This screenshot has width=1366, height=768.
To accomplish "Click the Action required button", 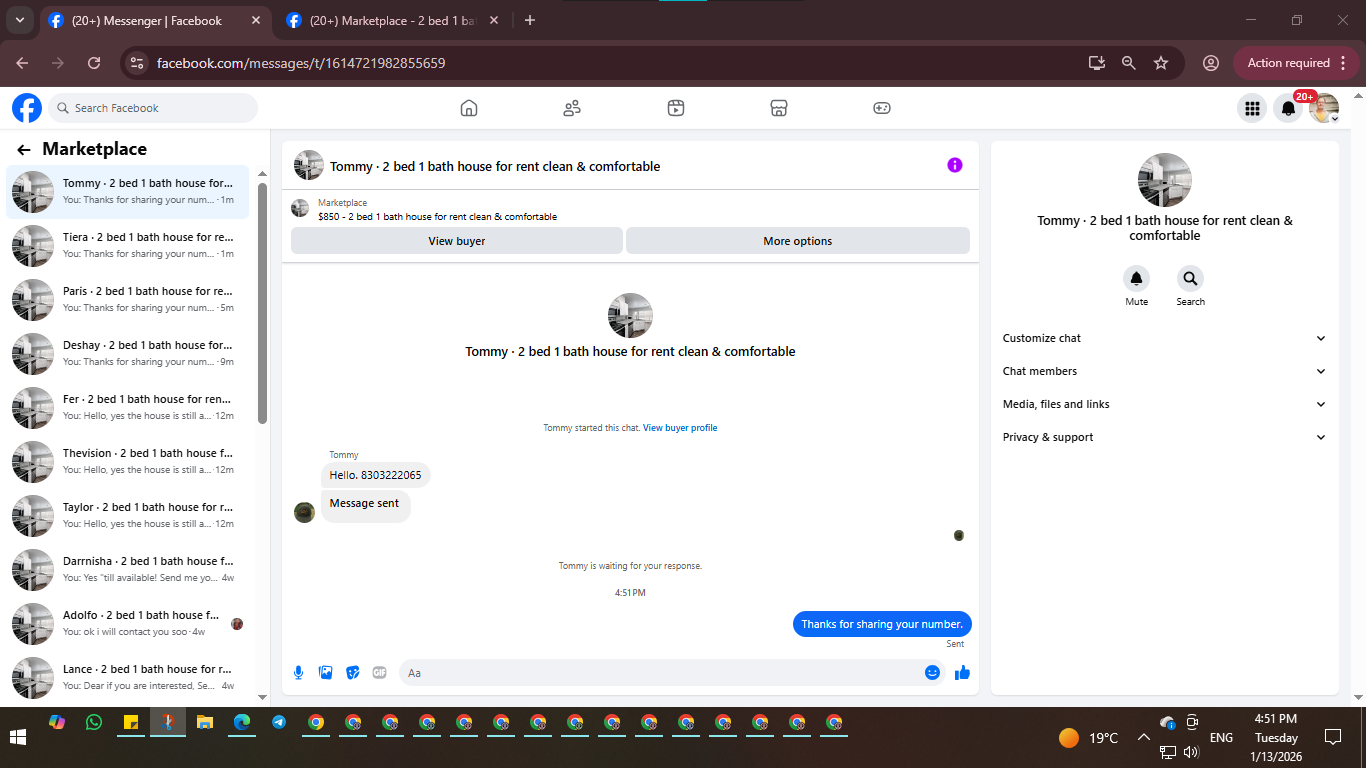I will click(1297, 63).
